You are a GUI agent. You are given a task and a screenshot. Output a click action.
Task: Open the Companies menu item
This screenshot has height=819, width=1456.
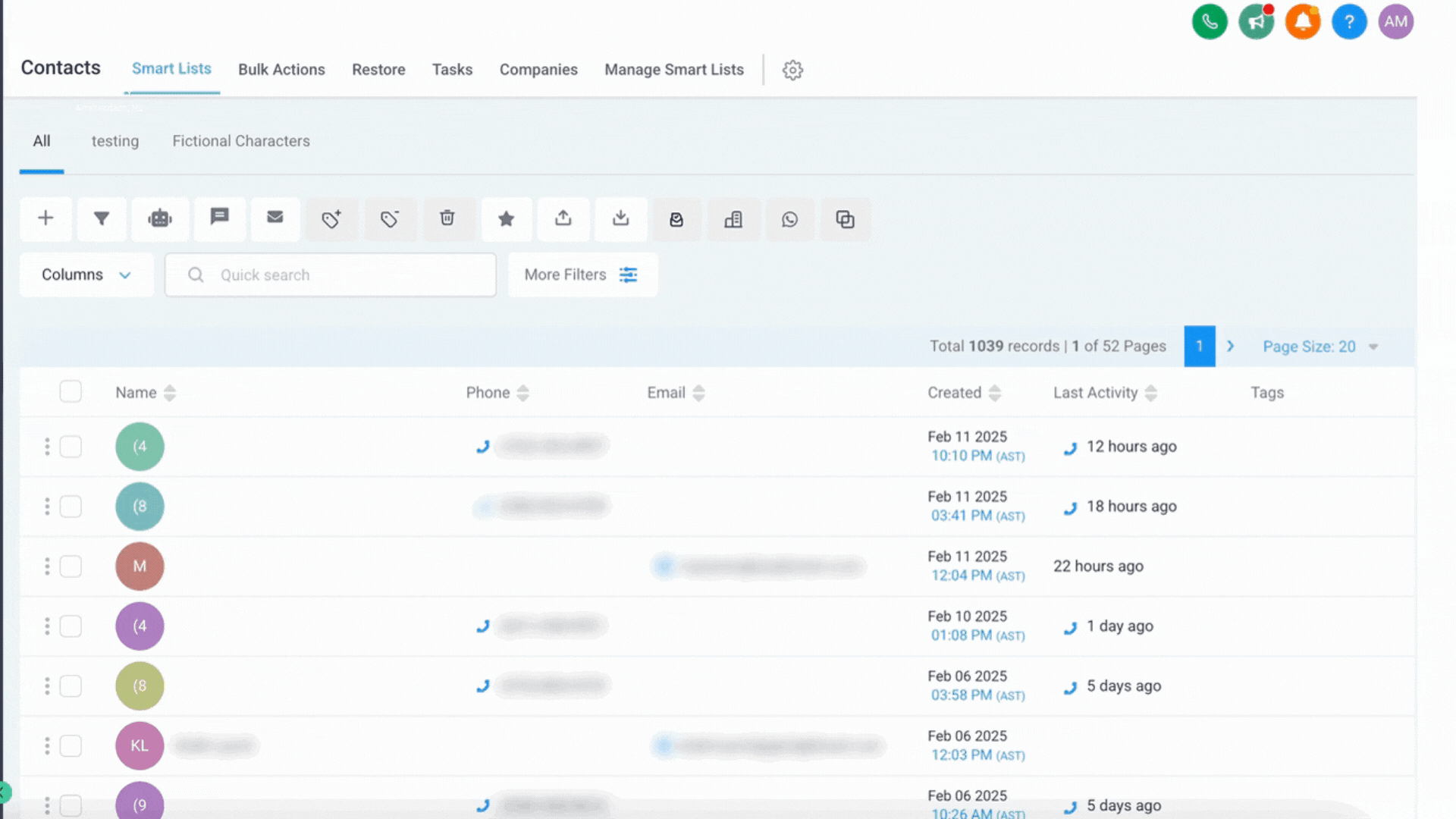click(x=538, y=69)
